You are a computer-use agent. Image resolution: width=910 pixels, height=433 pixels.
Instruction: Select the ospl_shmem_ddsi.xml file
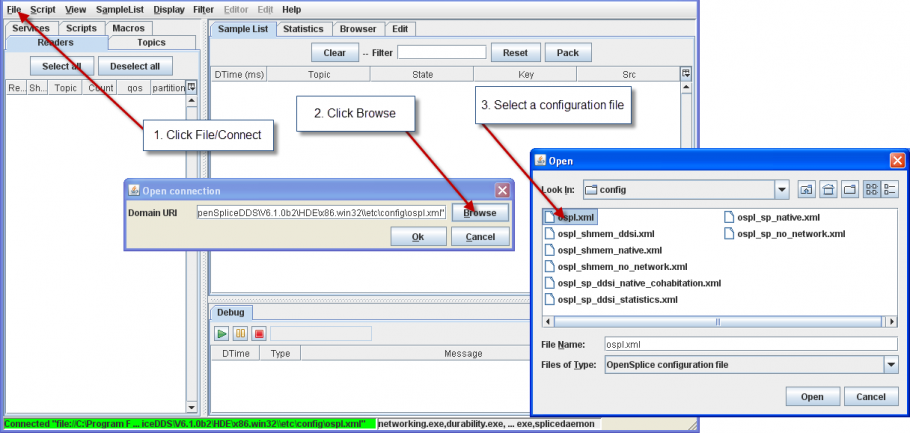[600, 234]
